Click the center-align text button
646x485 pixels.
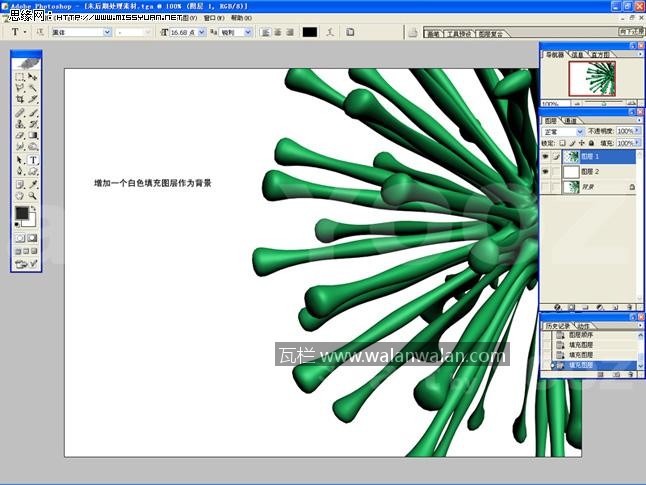click(276, 32)
